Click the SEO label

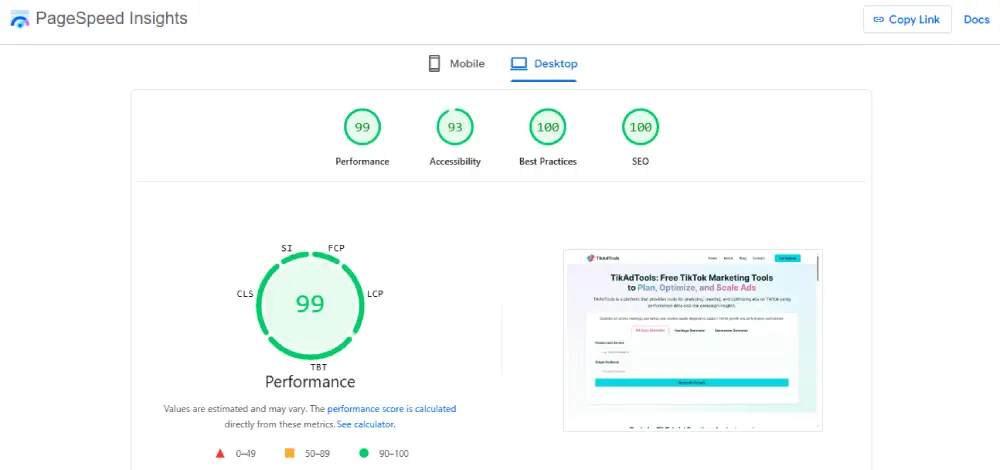click(640, 161)
